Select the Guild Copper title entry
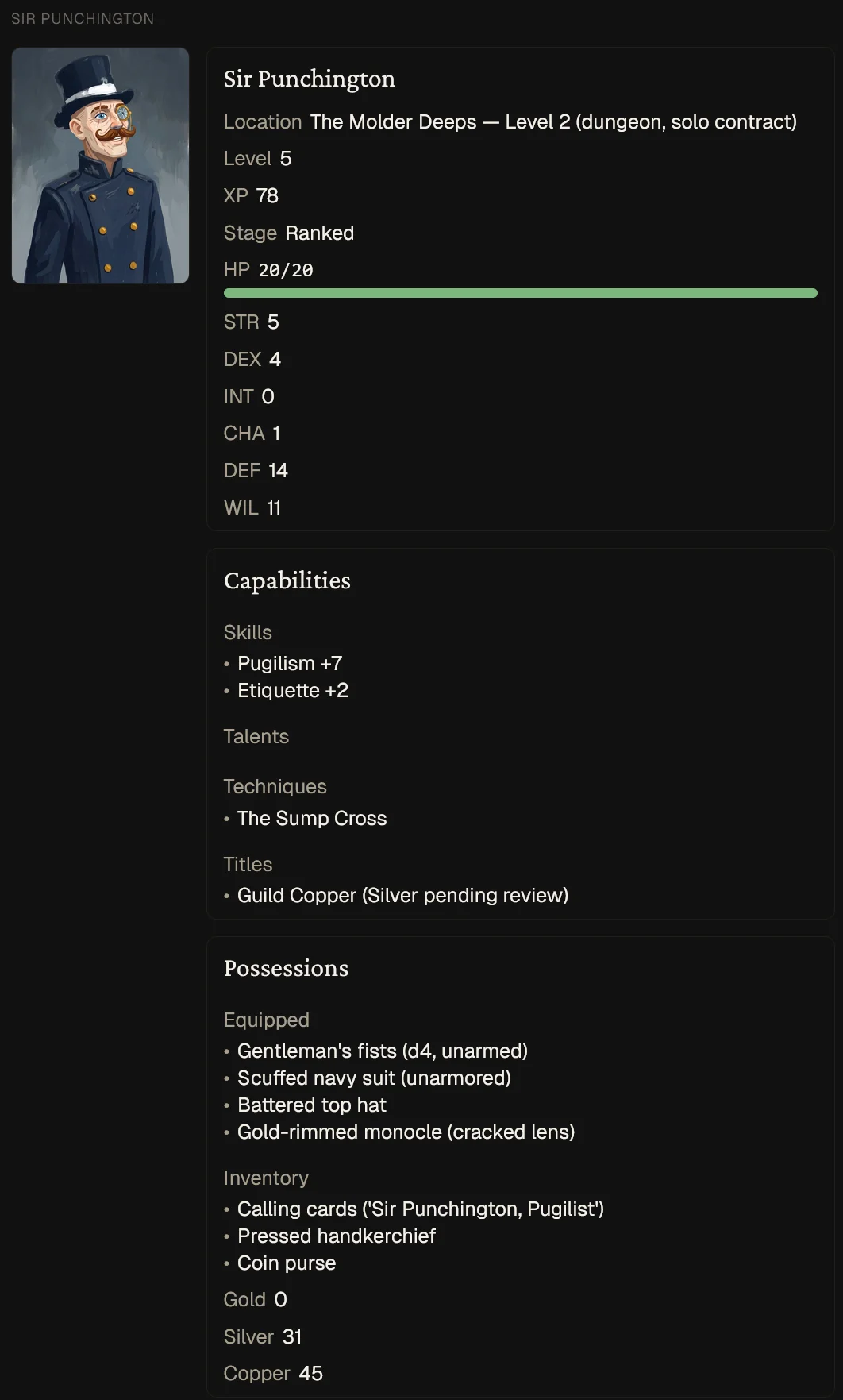This screenshot has height=1400, width=843. (x=402, y=895)
